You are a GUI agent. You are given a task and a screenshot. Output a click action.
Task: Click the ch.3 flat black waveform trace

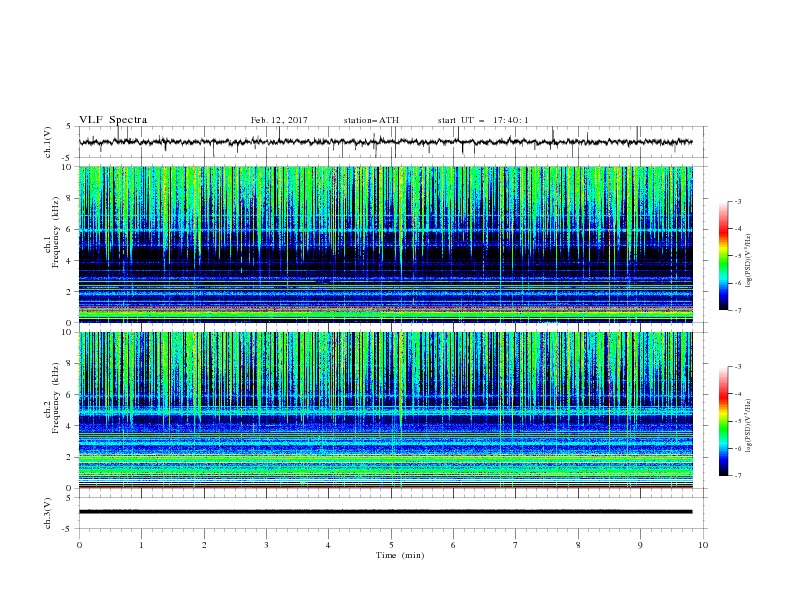point(385,512)
